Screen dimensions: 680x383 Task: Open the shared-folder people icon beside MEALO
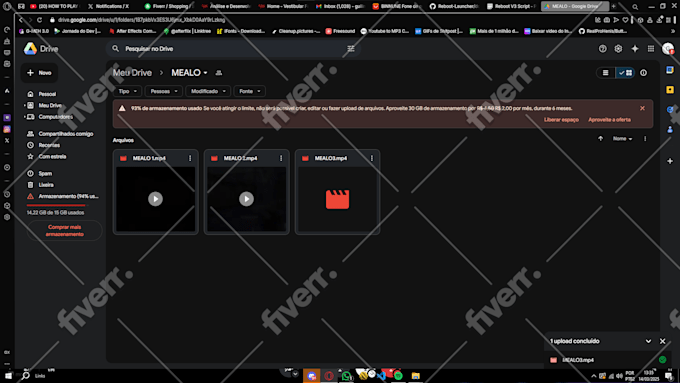click(x=219, y=73)
